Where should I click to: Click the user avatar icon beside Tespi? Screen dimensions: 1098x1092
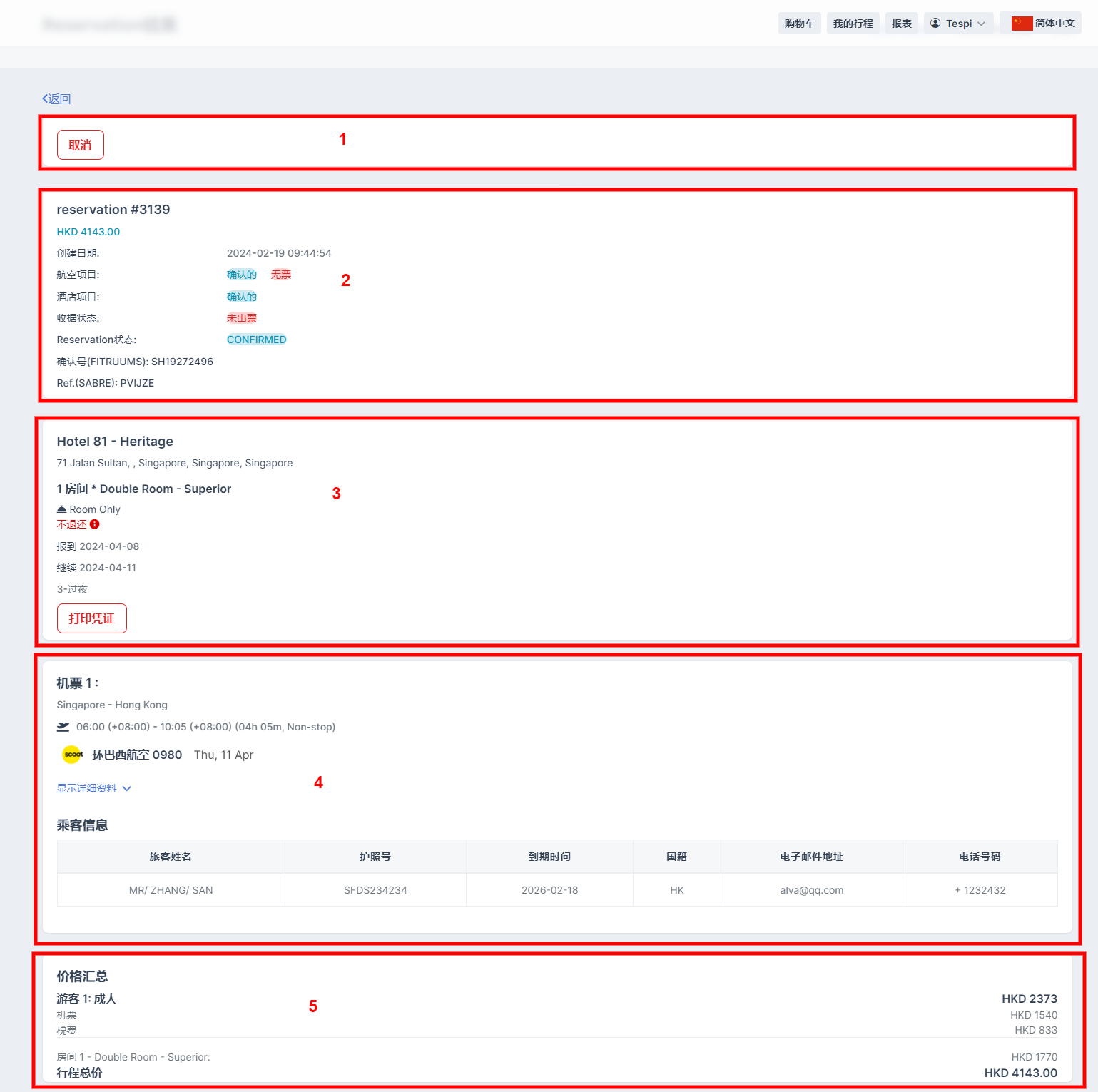click(935, 24)
